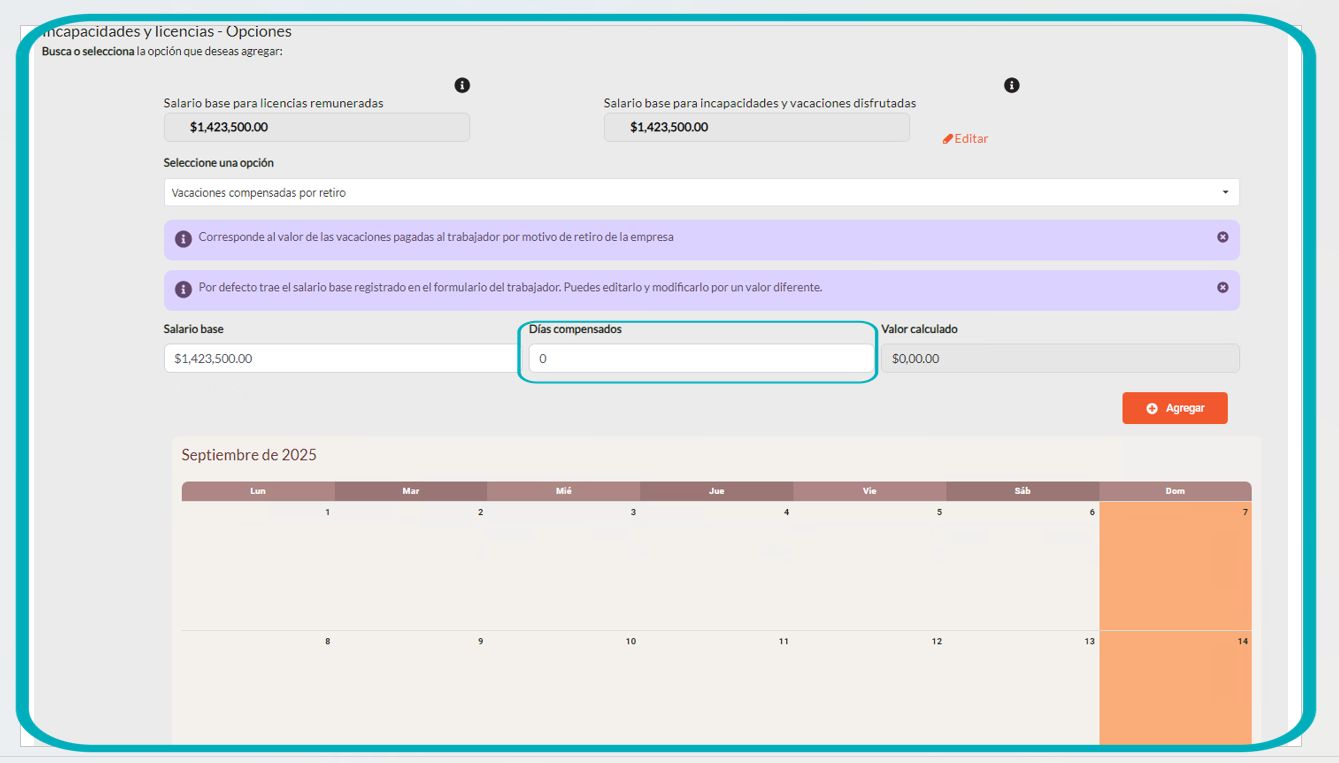The height and width of the screenshot is (763, 1339).
Task: Click calendar day 3 under Mié
Action: (x=563, y=566)
